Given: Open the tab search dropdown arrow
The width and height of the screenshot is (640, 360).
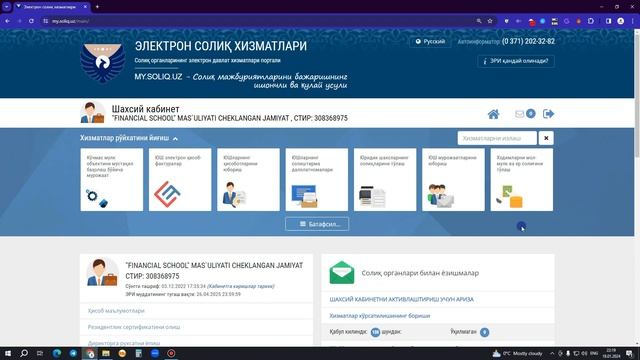Looking at the screenshot, I should pos(7,7).
